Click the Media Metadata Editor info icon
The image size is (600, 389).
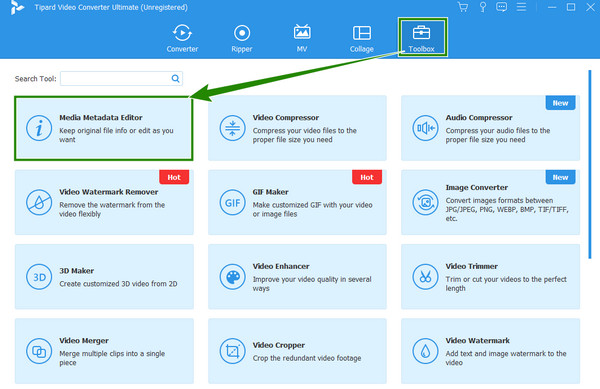(x=39, y=128)
